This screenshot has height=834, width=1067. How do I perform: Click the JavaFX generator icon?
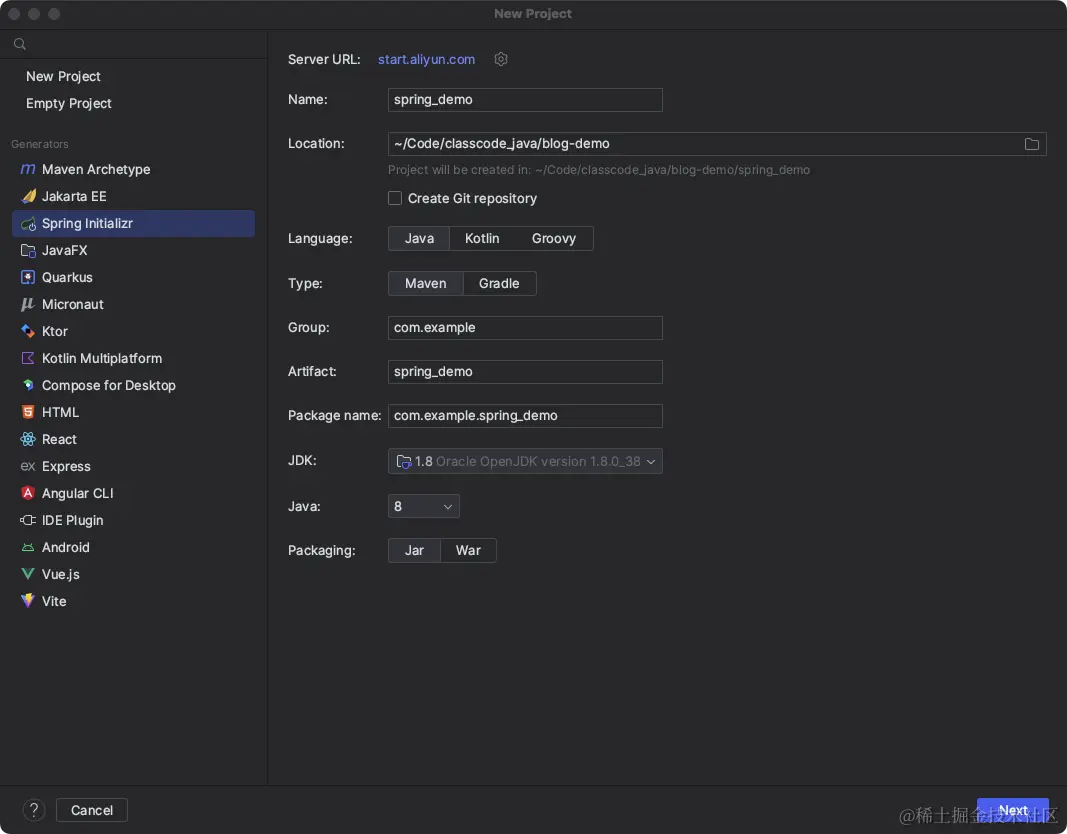tap(28, 250)
